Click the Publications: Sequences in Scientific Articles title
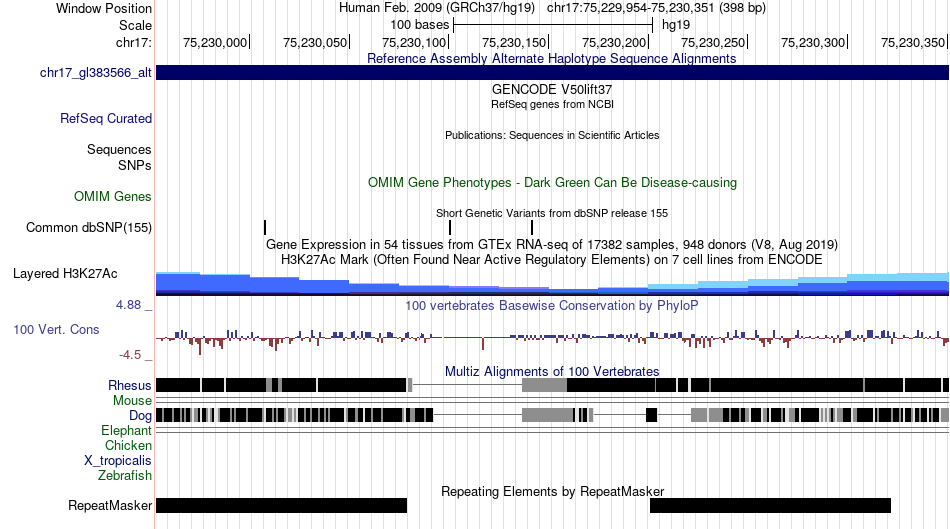This screenshot has height=529, width=950. click(552, 135)
